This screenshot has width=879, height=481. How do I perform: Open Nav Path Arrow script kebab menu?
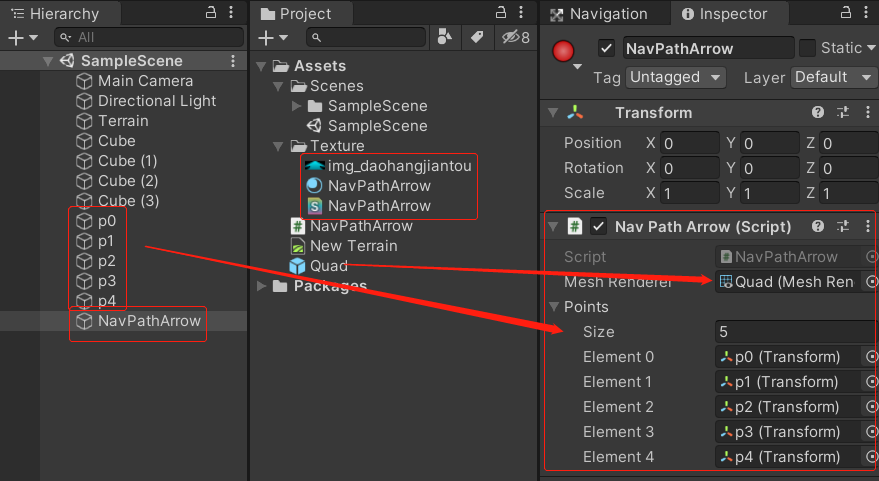pyautogui.click(x=866, y=227)
